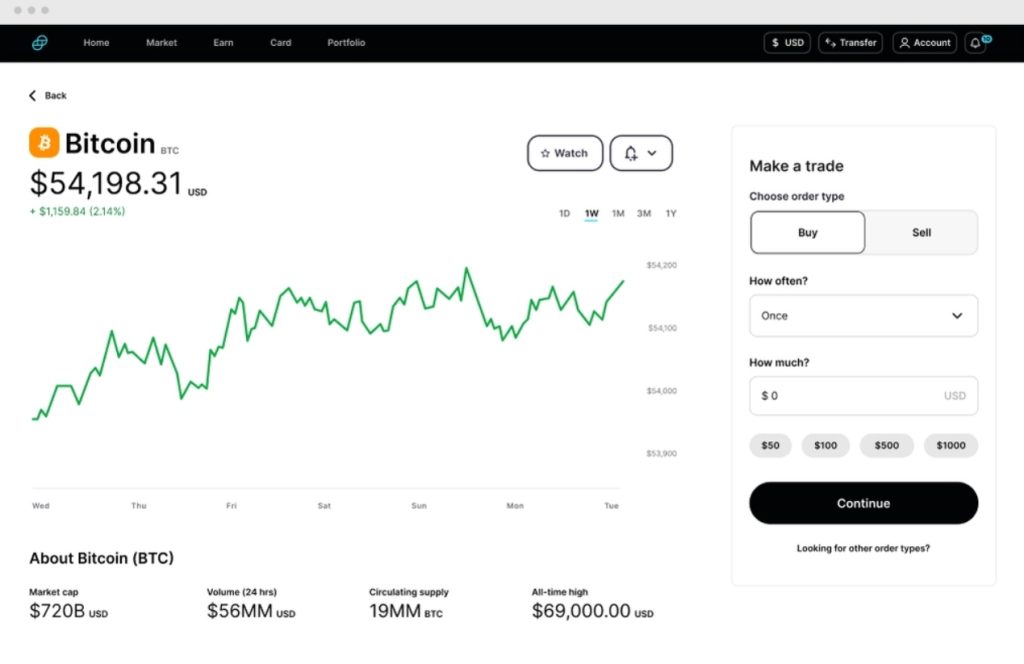Screen dimensions: 1024x664
Task: Select the Buy order type
Action: (x=807, y=232)
